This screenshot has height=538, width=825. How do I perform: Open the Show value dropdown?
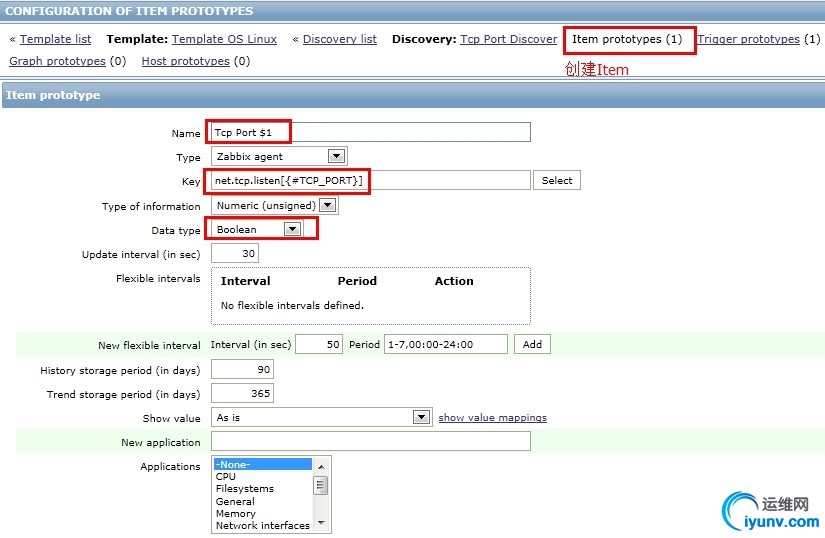[x=321, y=418]
